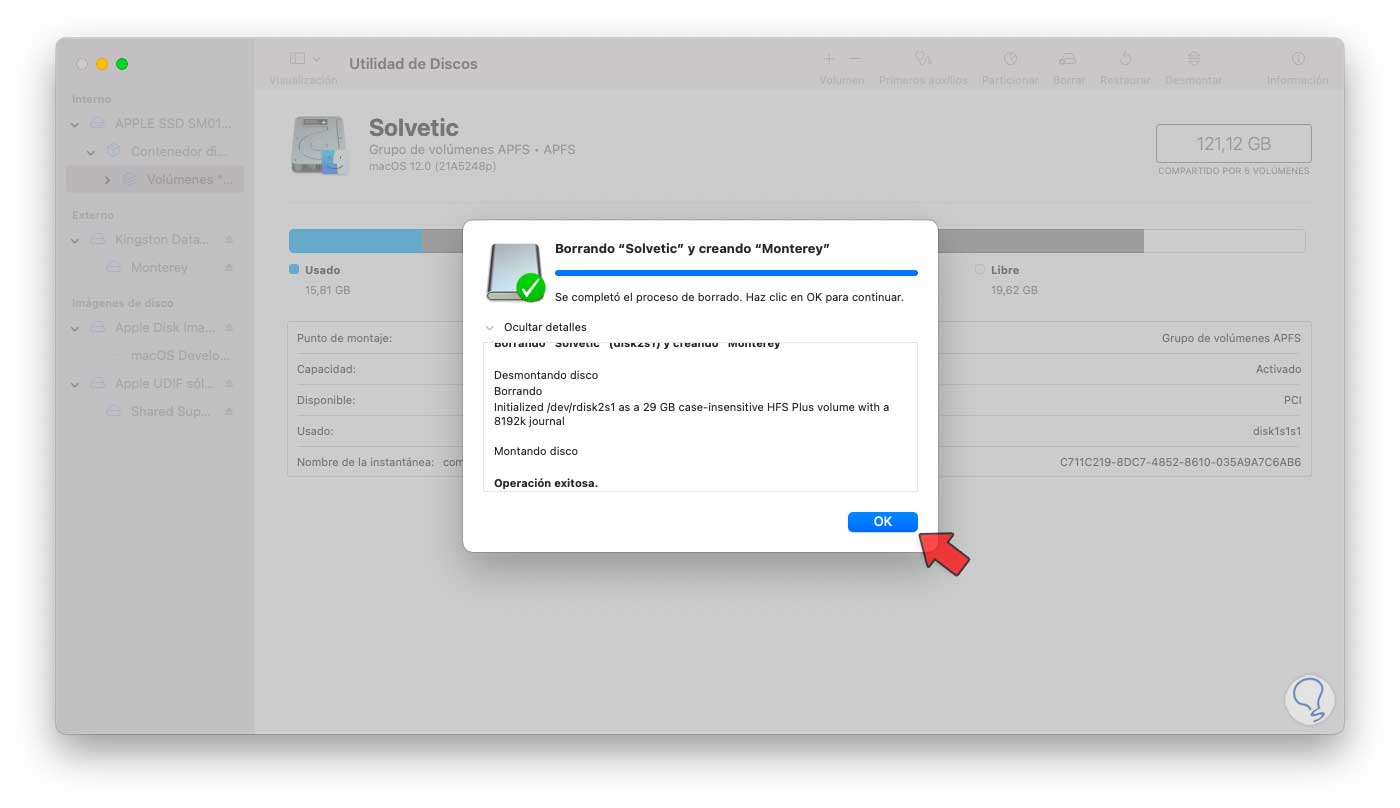
Task: Collapse the Contenedor di... chevron
Action: coord(91,153)
